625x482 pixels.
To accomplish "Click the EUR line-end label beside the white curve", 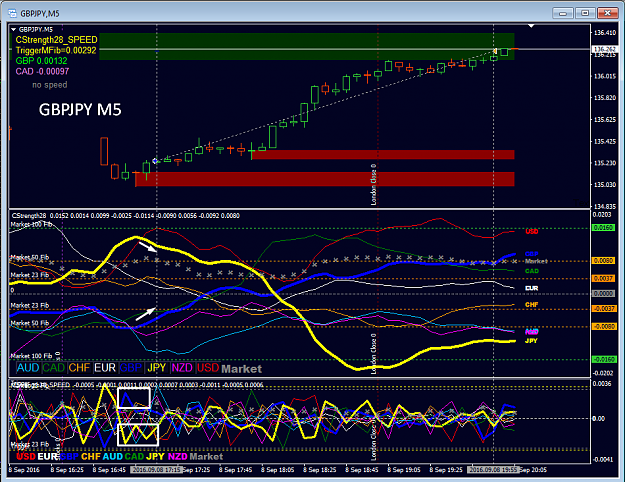I will (x=532, y=288).
